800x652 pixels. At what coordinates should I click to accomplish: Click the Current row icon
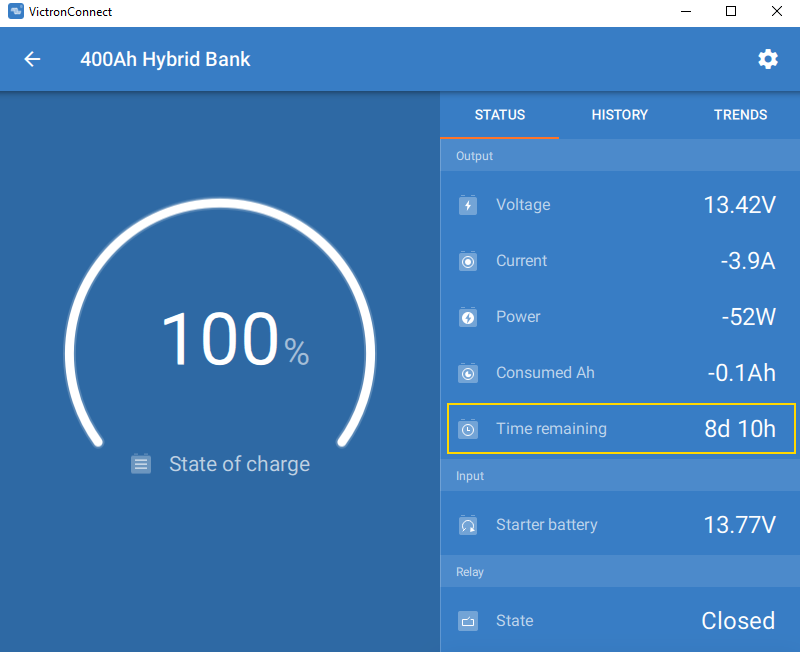coord(468,261)
